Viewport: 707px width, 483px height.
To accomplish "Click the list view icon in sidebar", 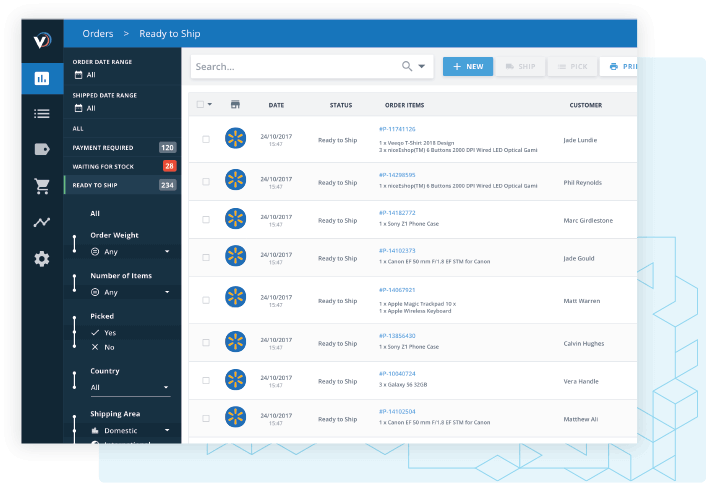I will (41, 113).
